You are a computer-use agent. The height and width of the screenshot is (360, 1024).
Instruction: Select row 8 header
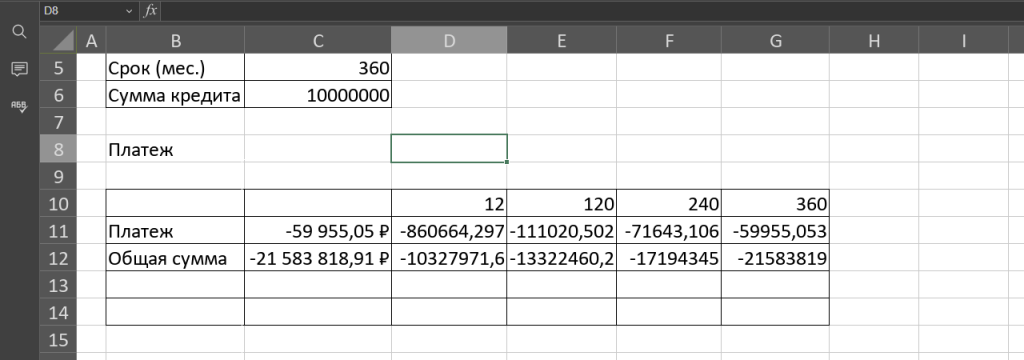[58, 149]
